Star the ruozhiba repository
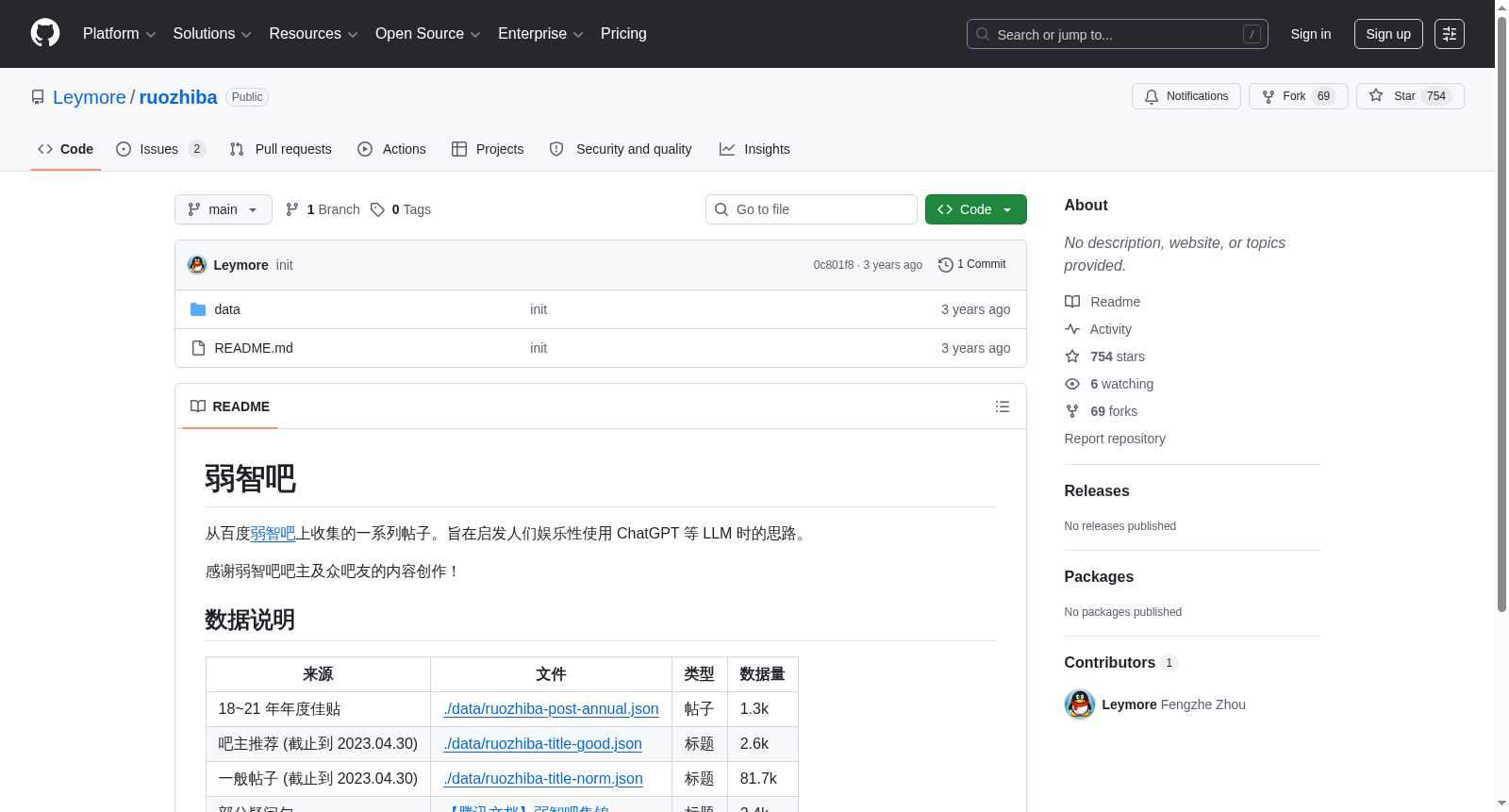This screenshot has height=812, width=1509. (x=1410, y=96)
